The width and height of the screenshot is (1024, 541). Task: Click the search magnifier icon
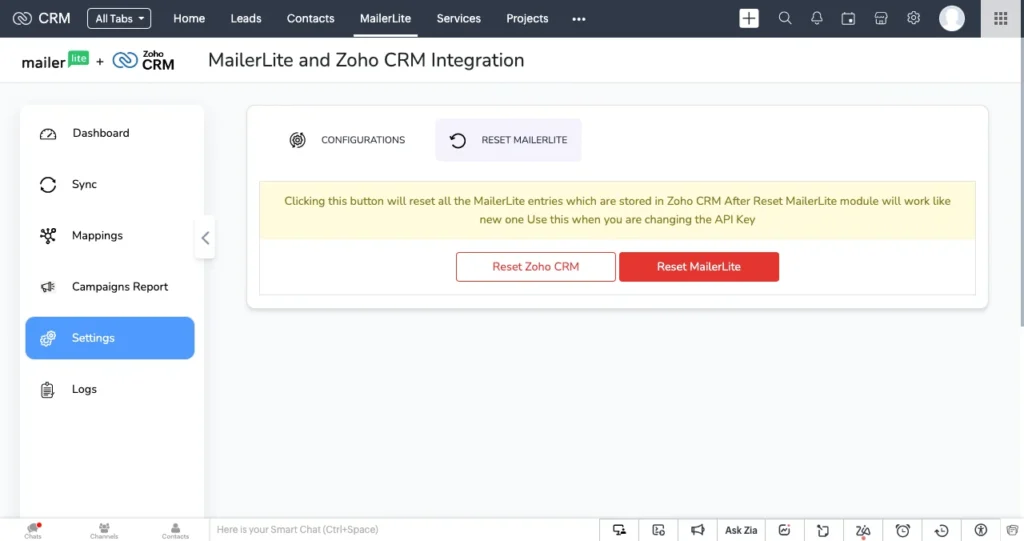click(x=785, y=18)
